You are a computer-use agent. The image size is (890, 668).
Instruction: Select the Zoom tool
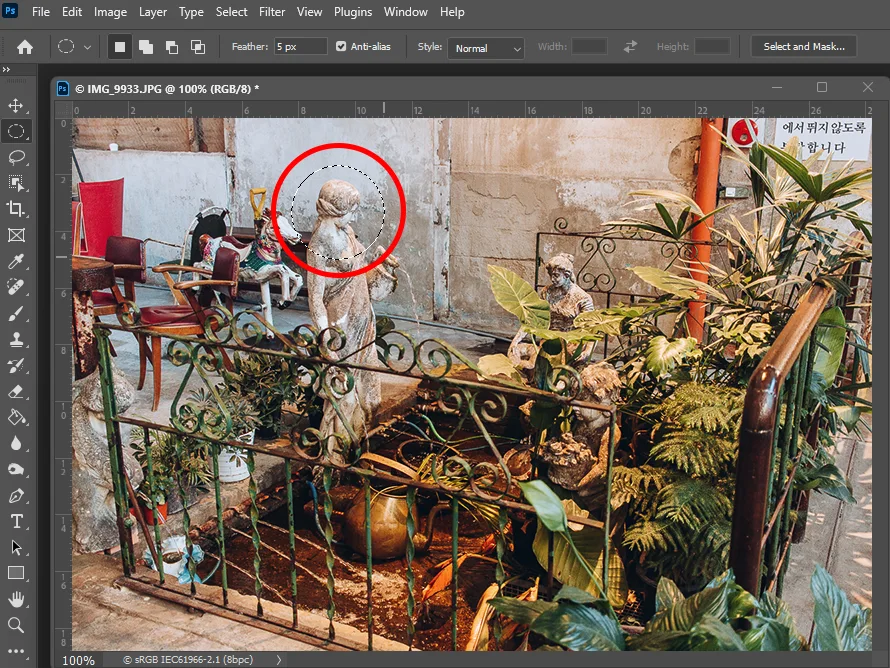(x=16, y=625)
